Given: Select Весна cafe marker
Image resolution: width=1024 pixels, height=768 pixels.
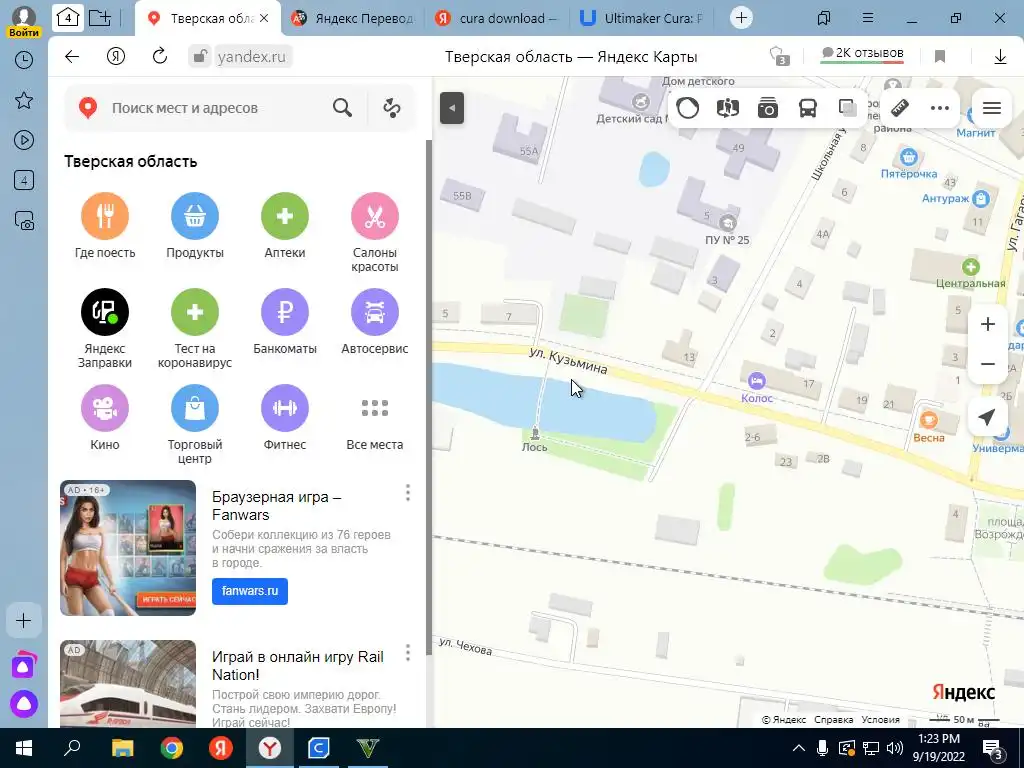Looking at the screenshot, I should point(929,420).
